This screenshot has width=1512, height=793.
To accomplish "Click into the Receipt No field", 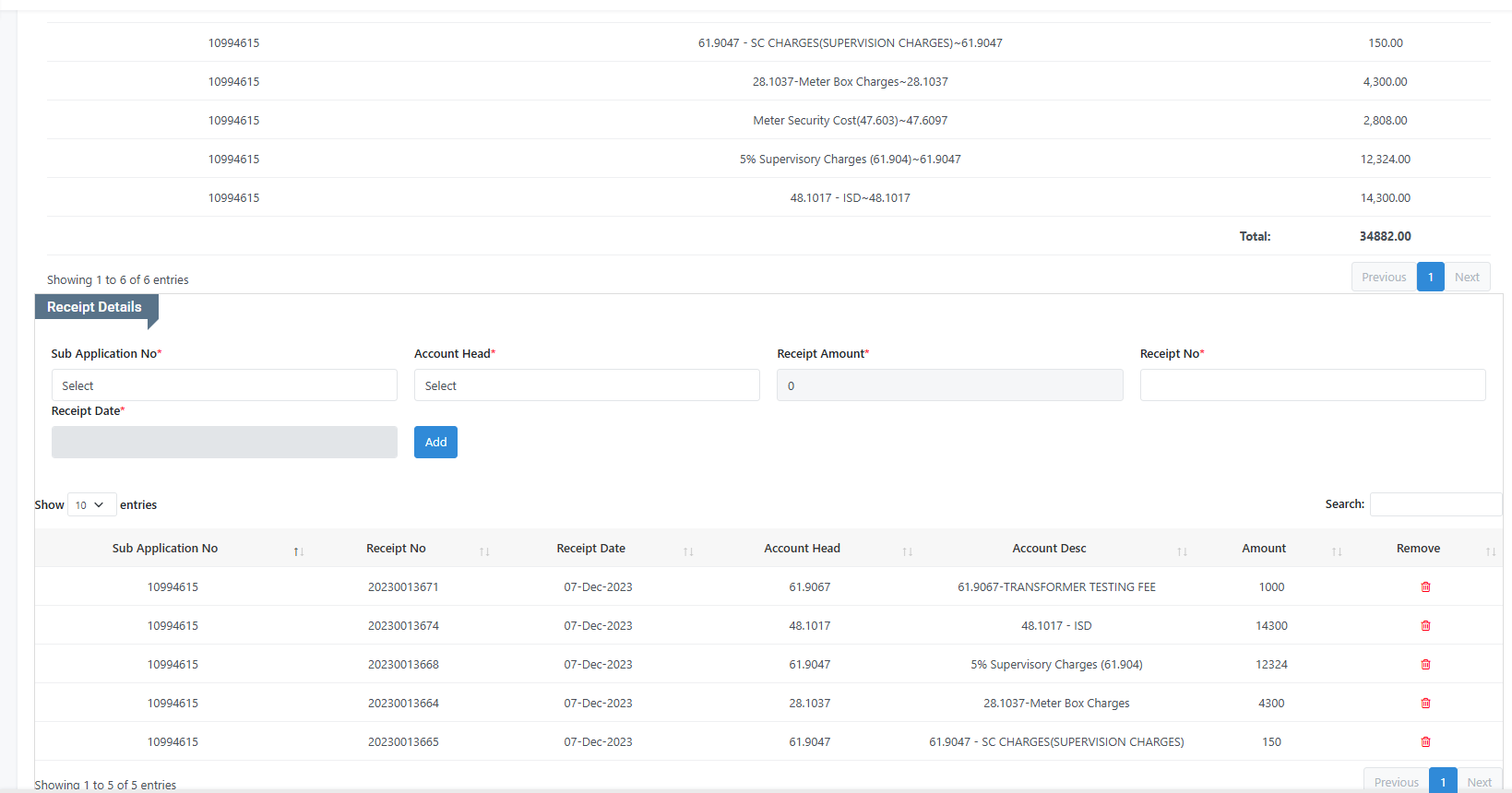I will [x=1312, y=385].
